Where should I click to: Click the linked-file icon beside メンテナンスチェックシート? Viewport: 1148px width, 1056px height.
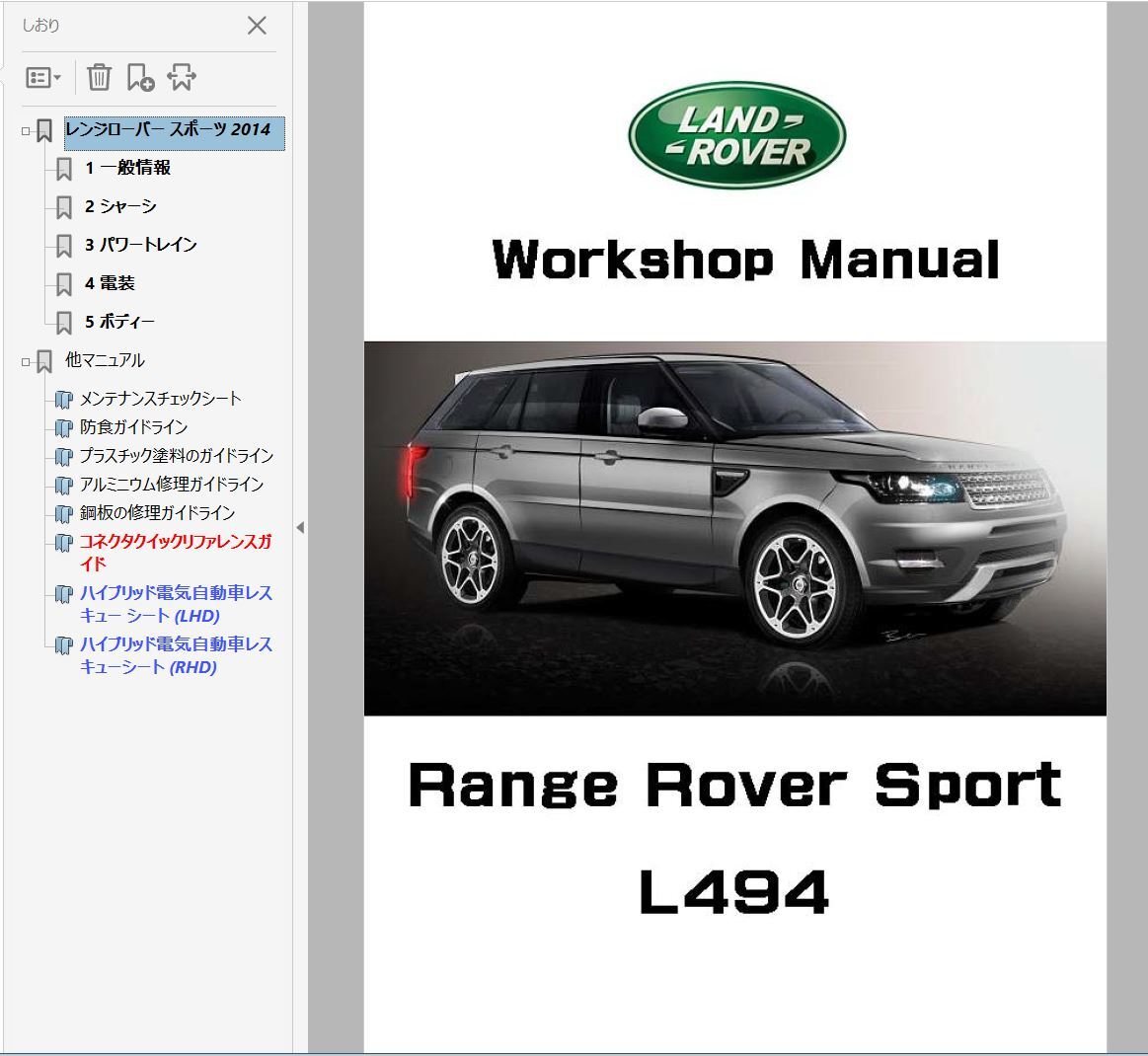tap(64, 399)
